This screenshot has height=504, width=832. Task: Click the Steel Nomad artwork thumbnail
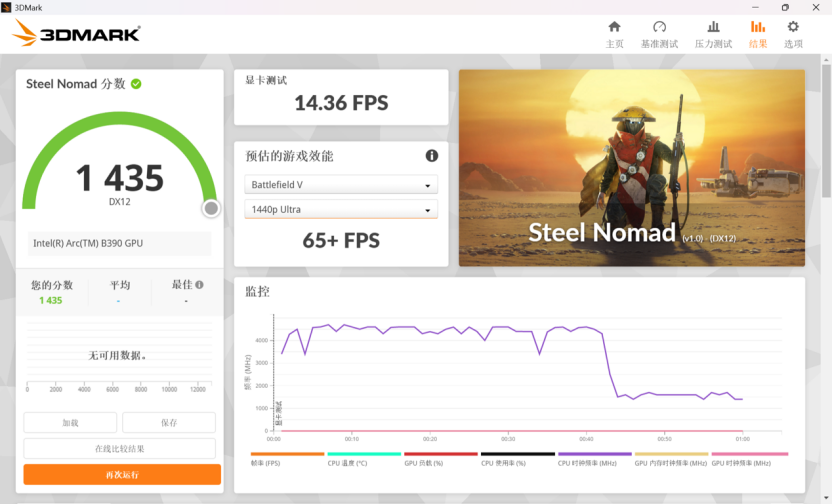coord(631,168)
